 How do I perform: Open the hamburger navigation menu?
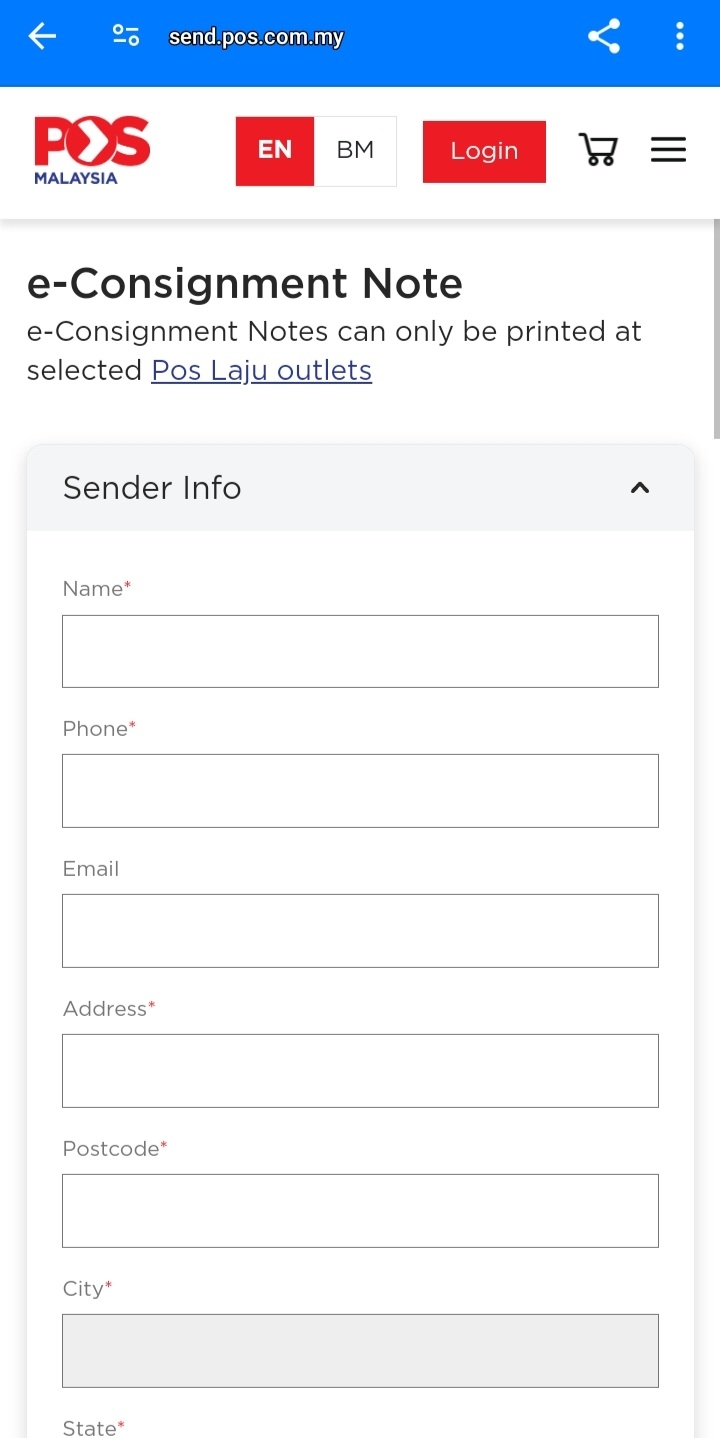pyautogui.click(x=668, y=151)
